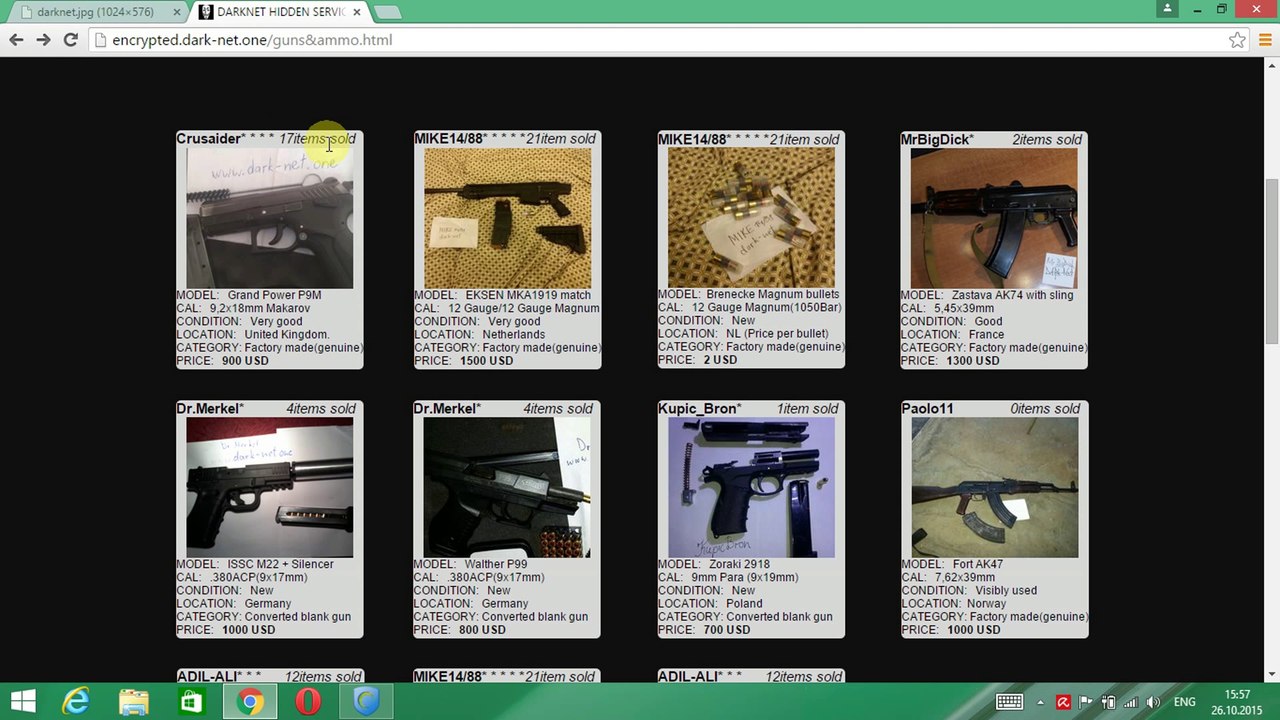Open the blue shield app on taskbar
Viewport: 1280px width, 720px height.
click(365, 701)
